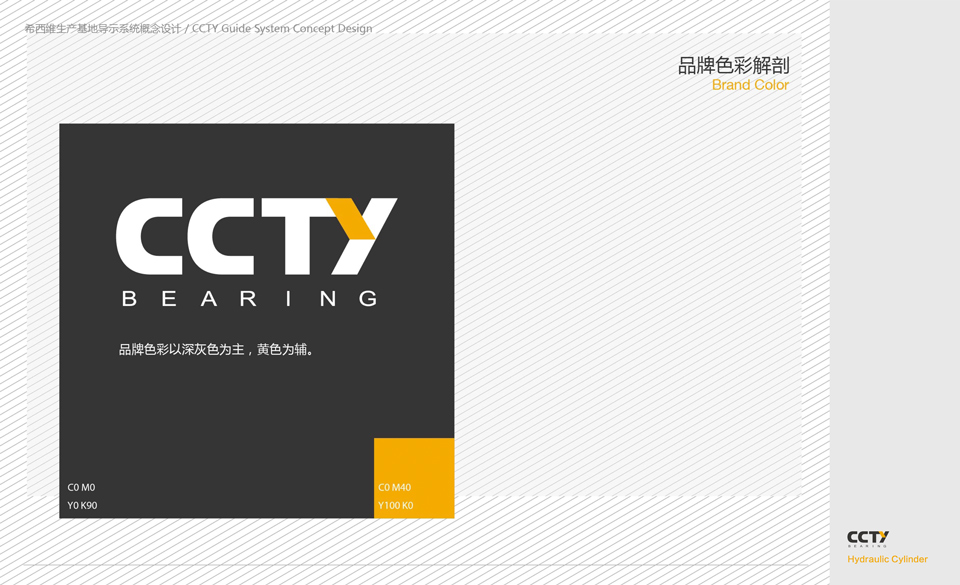The height and width of the screenshot is (585, 960).
Task: Select the letter B in the BEARING wordmark
Action: click(x=128, y=298)
